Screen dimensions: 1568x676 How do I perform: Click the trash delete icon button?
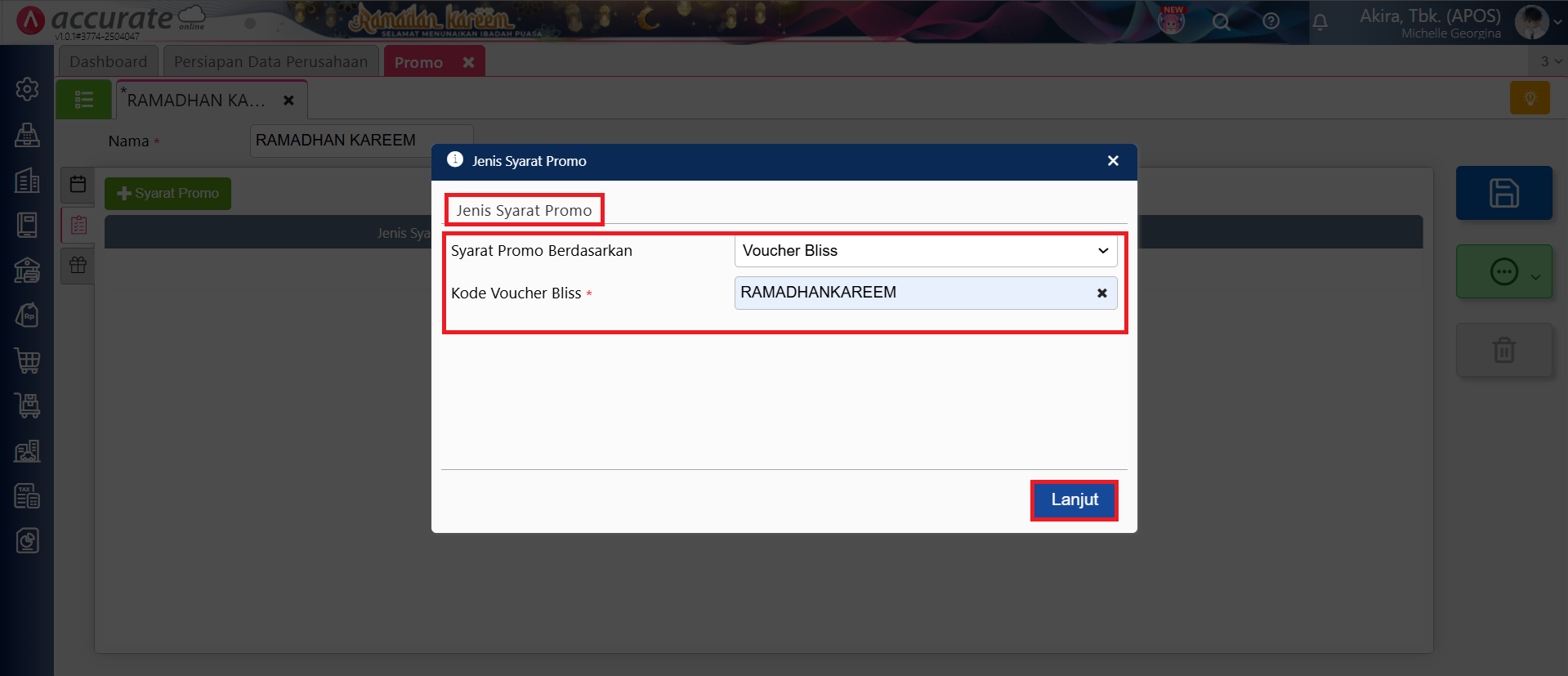pos(1503,350)
